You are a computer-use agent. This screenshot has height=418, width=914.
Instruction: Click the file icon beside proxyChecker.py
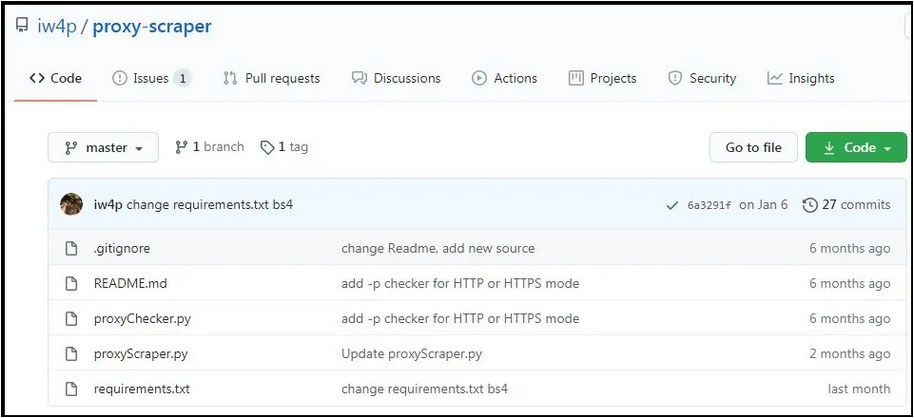tap(71, 318)
